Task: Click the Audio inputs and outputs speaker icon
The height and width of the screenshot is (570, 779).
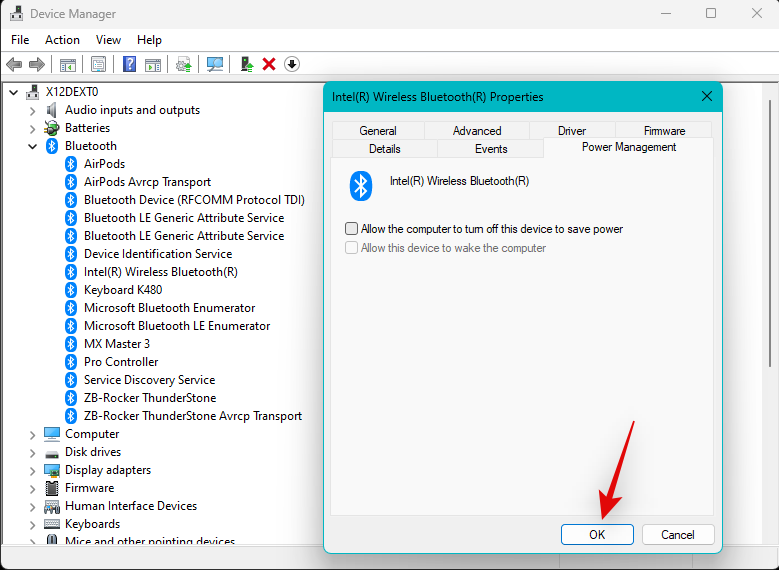Action: pos(52,110)
